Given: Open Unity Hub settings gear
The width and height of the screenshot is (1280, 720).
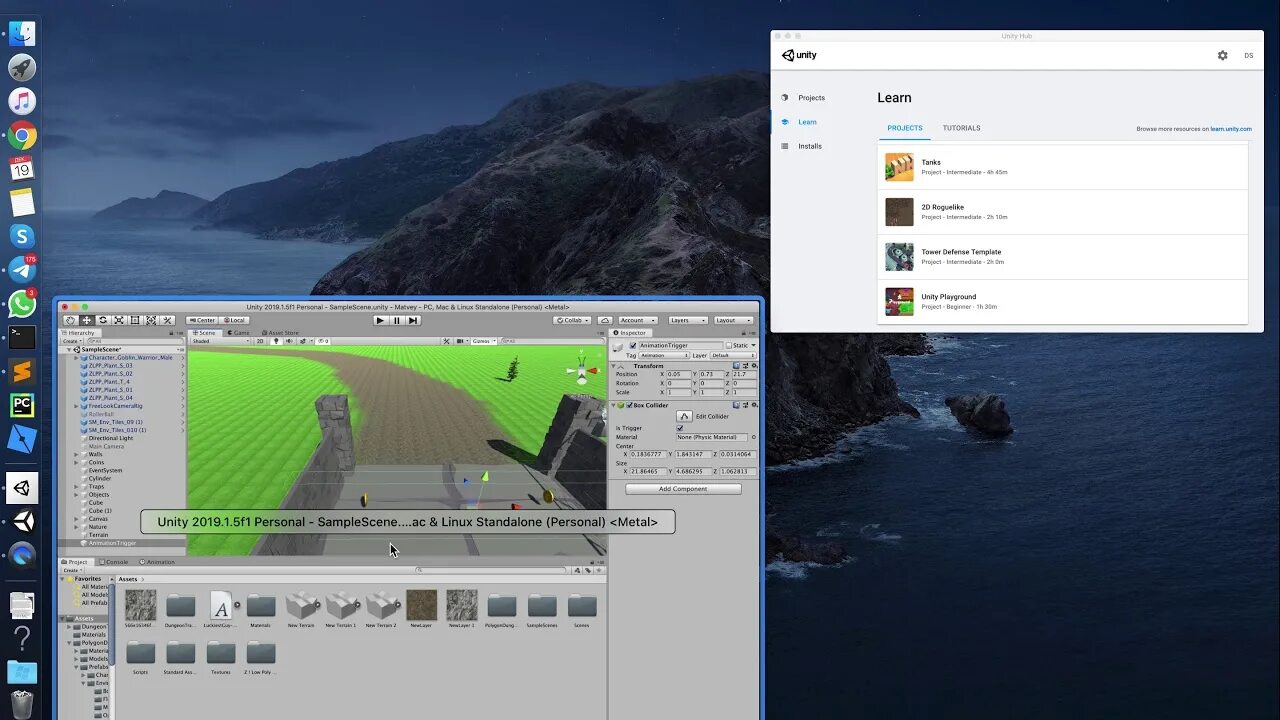Looking at the screenshot, I should click(x=1222, y=55).
